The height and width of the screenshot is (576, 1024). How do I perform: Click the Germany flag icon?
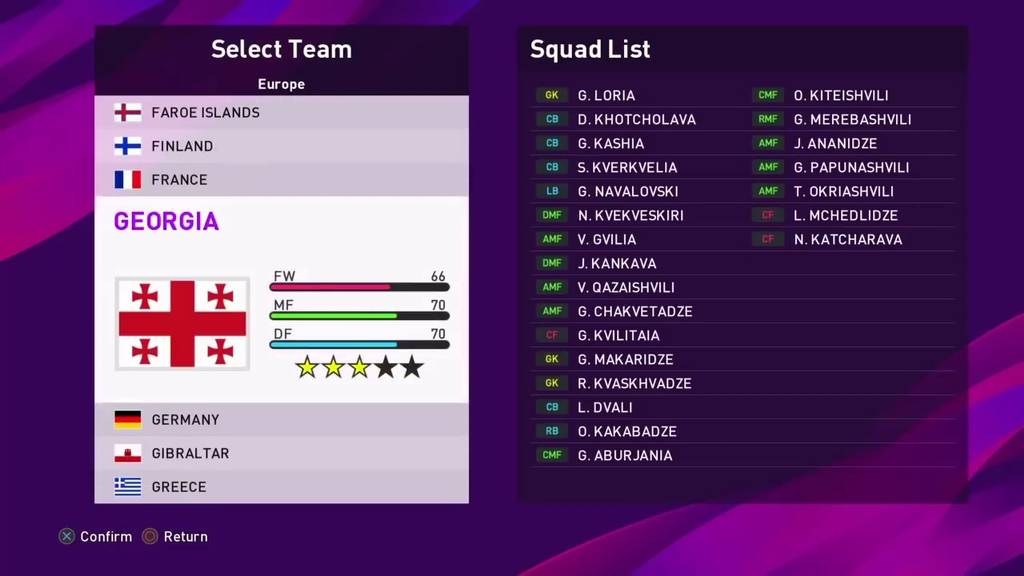click(127, 420)
